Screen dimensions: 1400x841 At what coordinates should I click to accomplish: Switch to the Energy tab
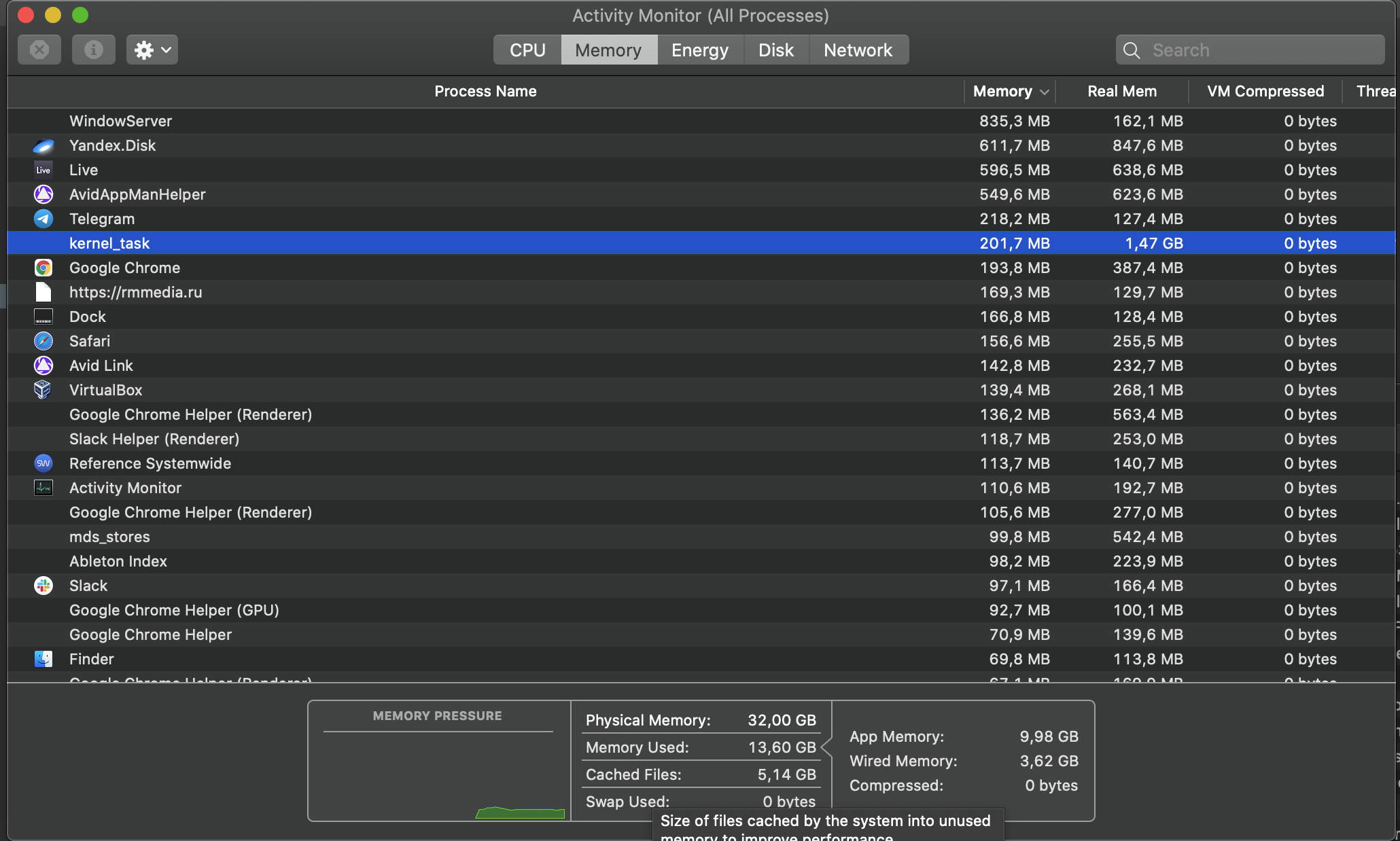point(700,50)
